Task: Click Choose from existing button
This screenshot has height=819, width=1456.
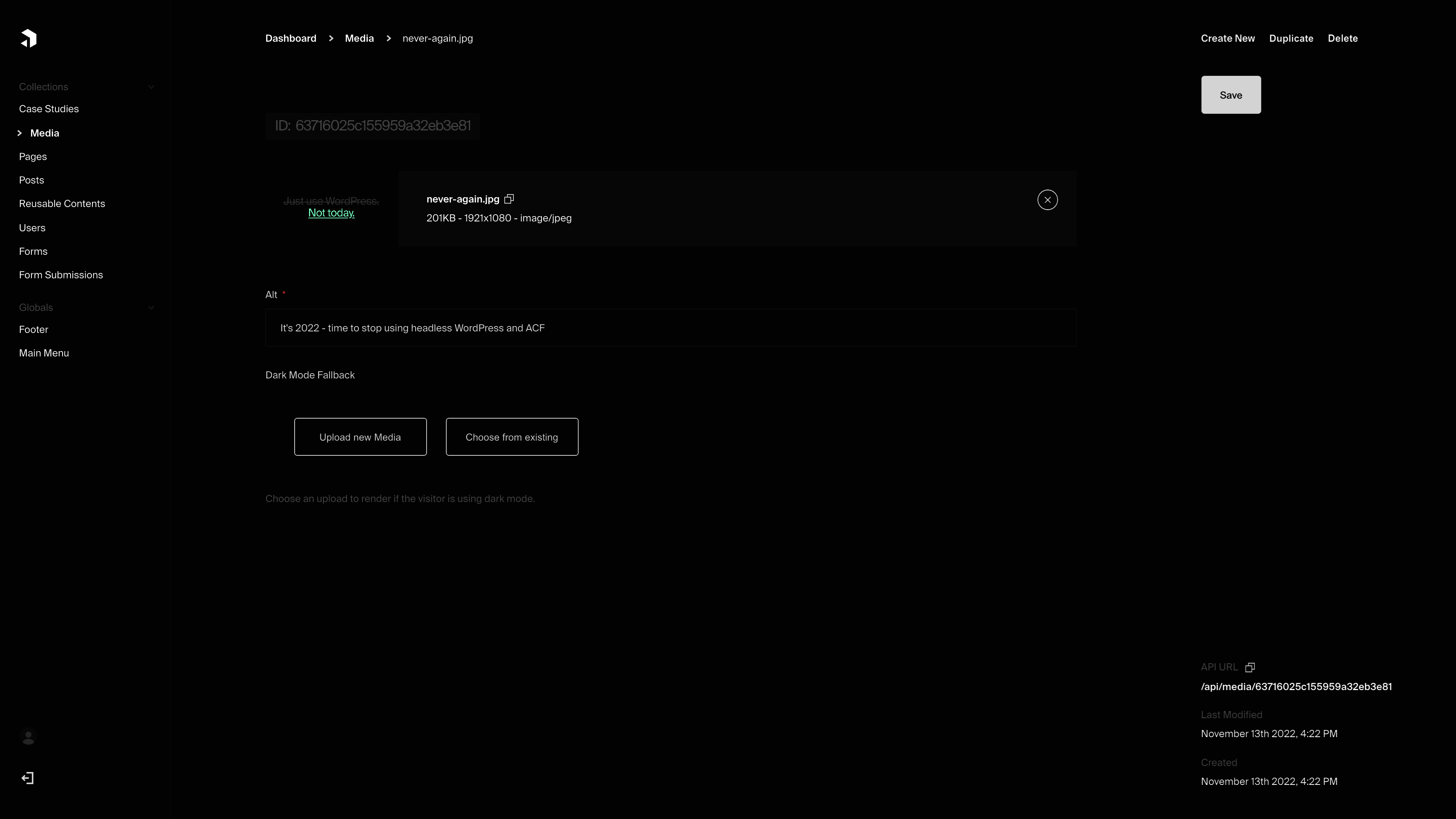Action: click(511, 437)
